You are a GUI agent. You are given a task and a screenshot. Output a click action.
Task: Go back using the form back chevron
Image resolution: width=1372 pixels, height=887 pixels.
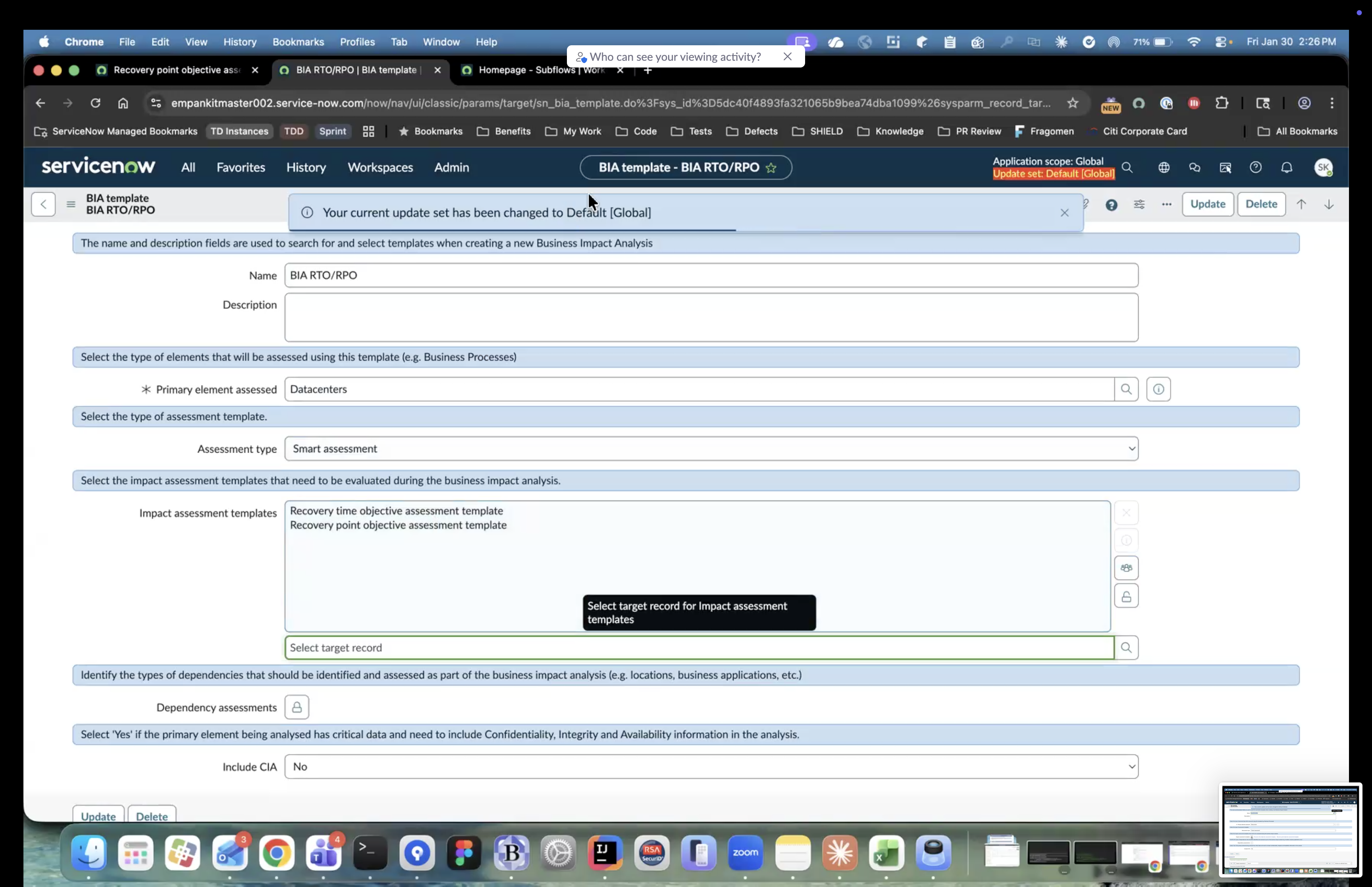coord(44,204)
